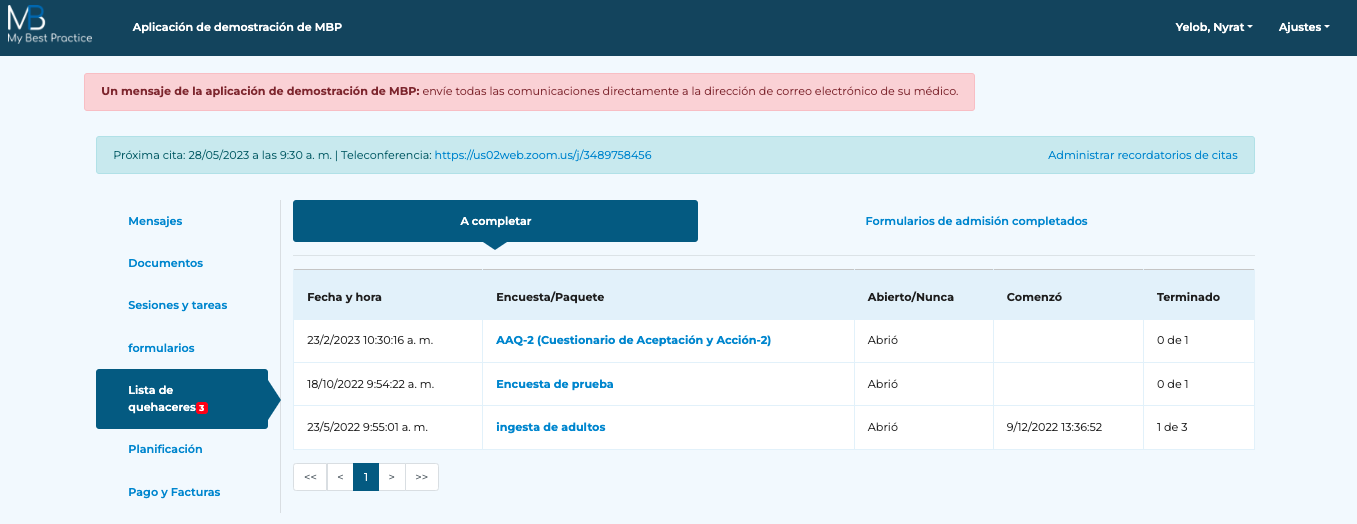
Task: Go to last page with >> button
Action: [421, 477]
